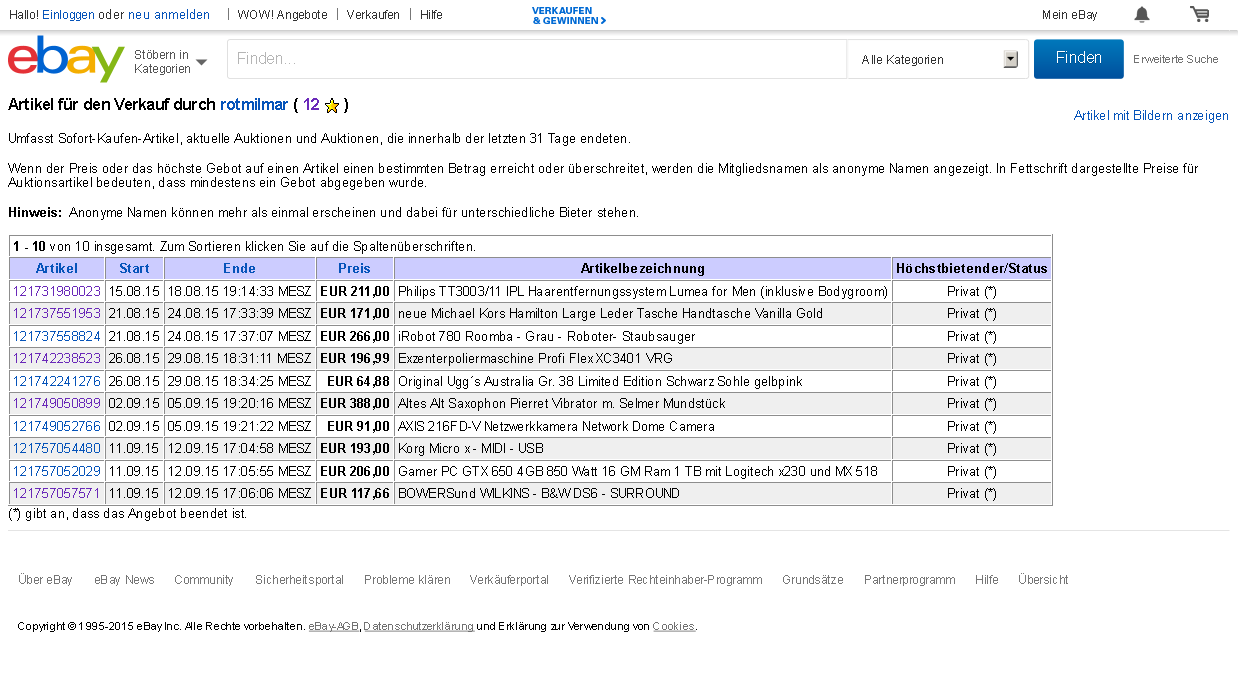Open Grundsätze footer link

[813, 580]
